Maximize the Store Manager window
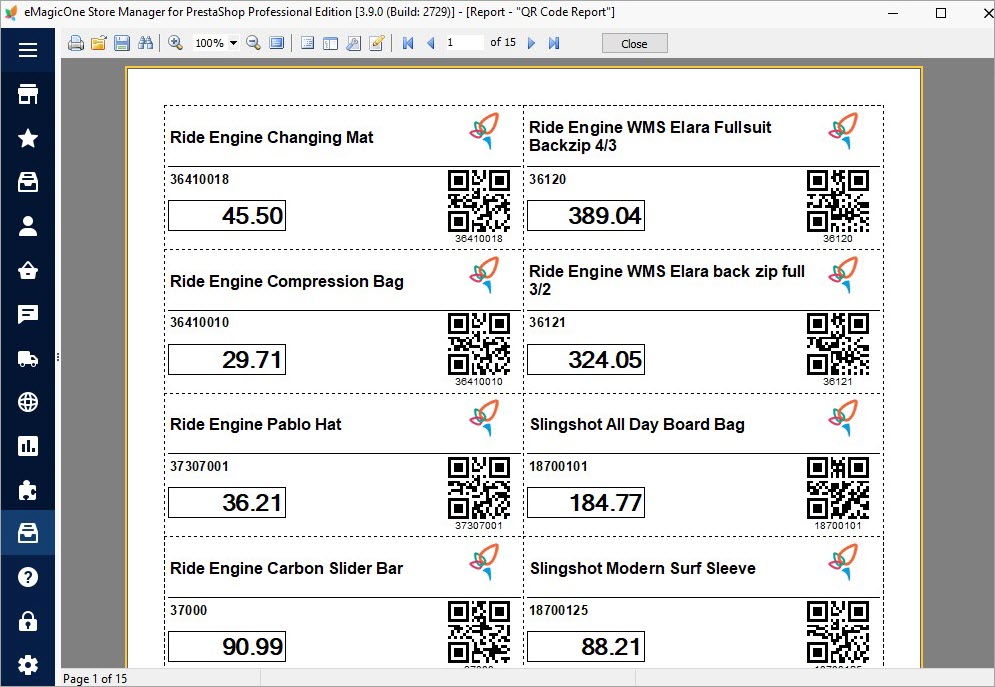Image resolution: width=995 pixels, height=687 pixels. tap(941, 13)
